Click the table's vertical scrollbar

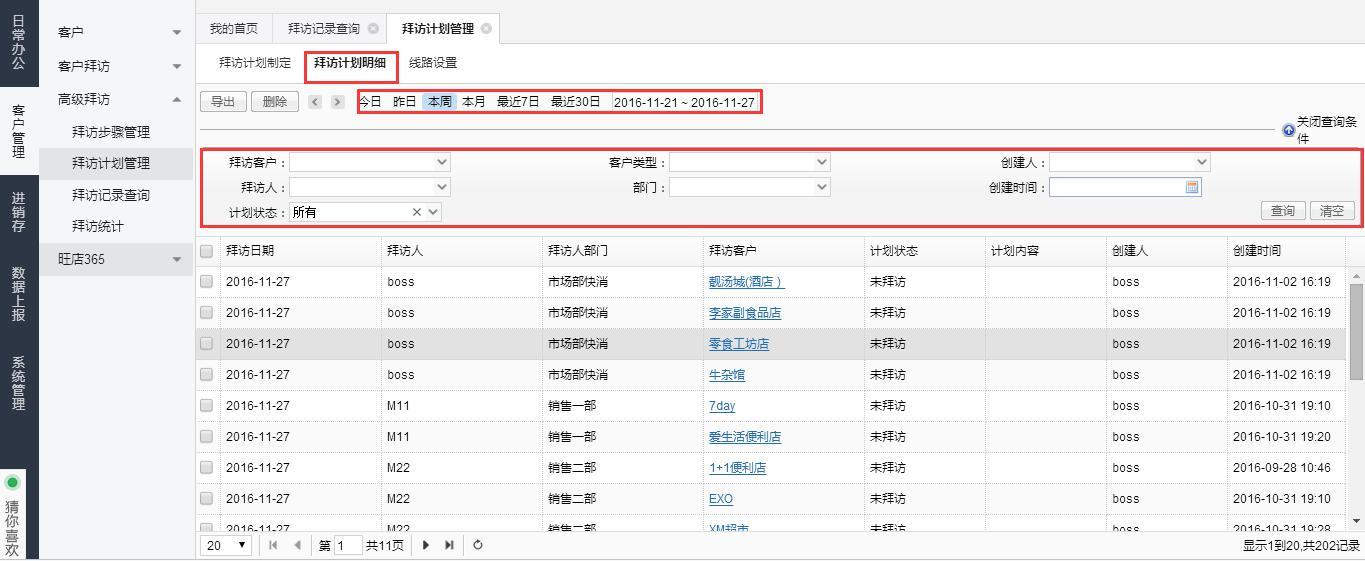pyautogui.click(x=1357, y=330)
